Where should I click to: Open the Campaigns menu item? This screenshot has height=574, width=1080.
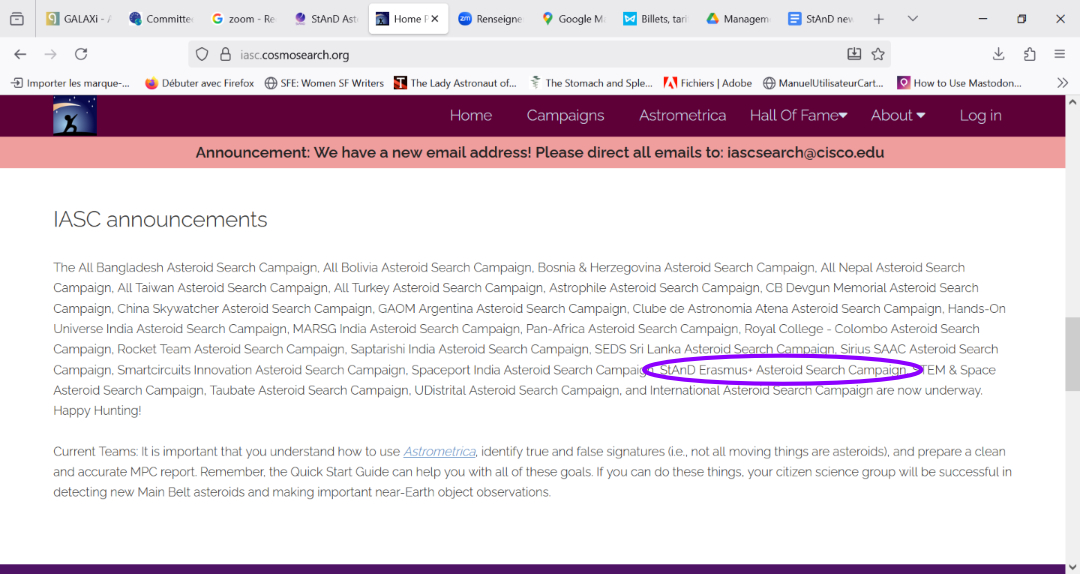565,115
